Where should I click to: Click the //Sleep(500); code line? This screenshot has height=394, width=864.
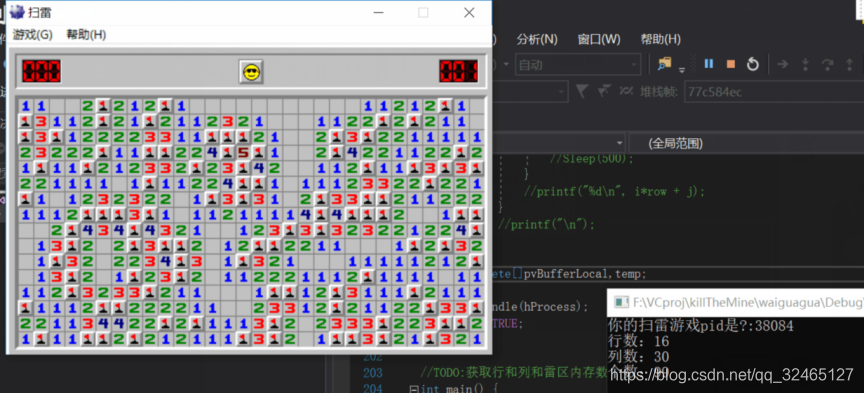592,159
